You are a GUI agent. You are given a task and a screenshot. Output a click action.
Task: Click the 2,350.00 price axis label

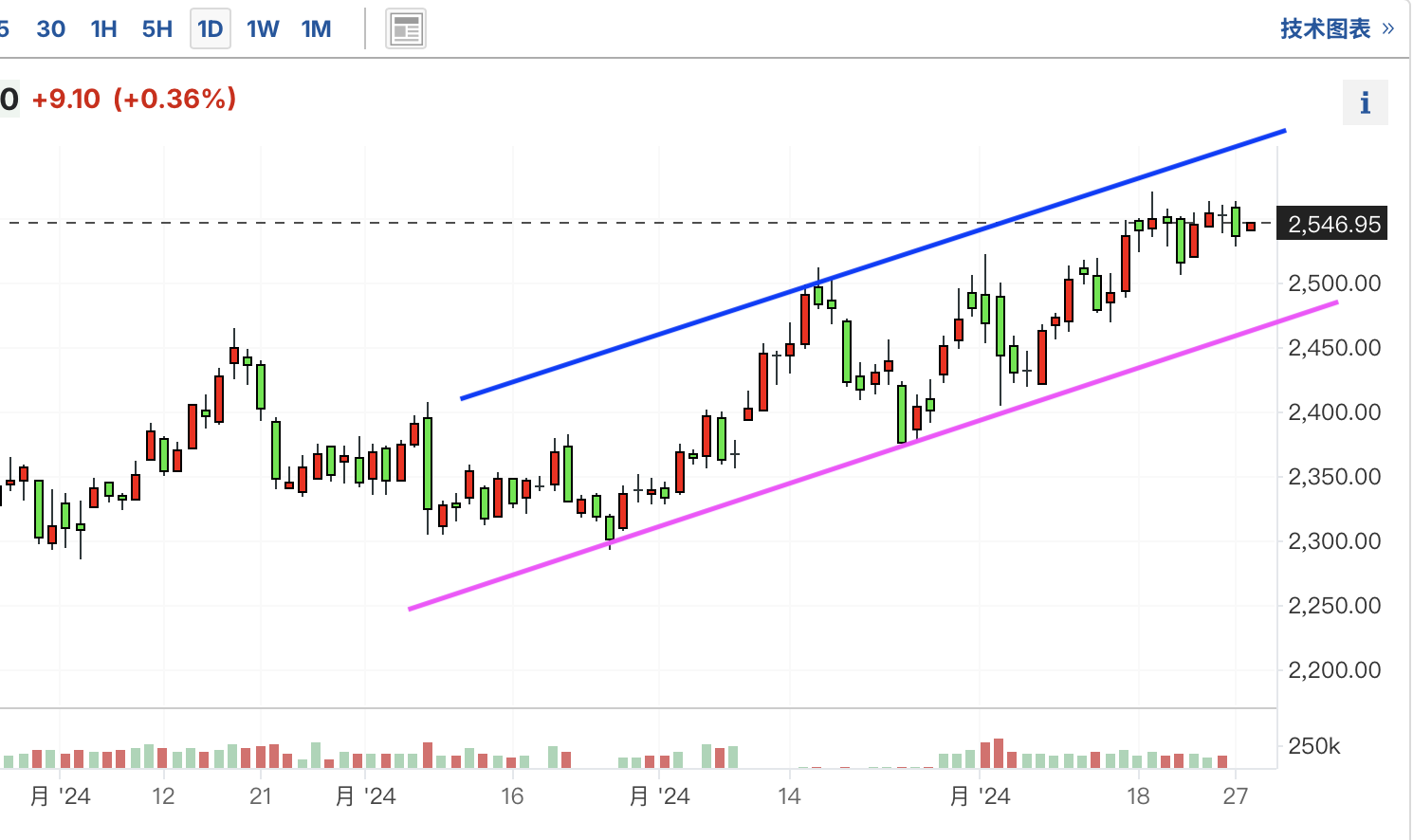[x=1334, y=477]
